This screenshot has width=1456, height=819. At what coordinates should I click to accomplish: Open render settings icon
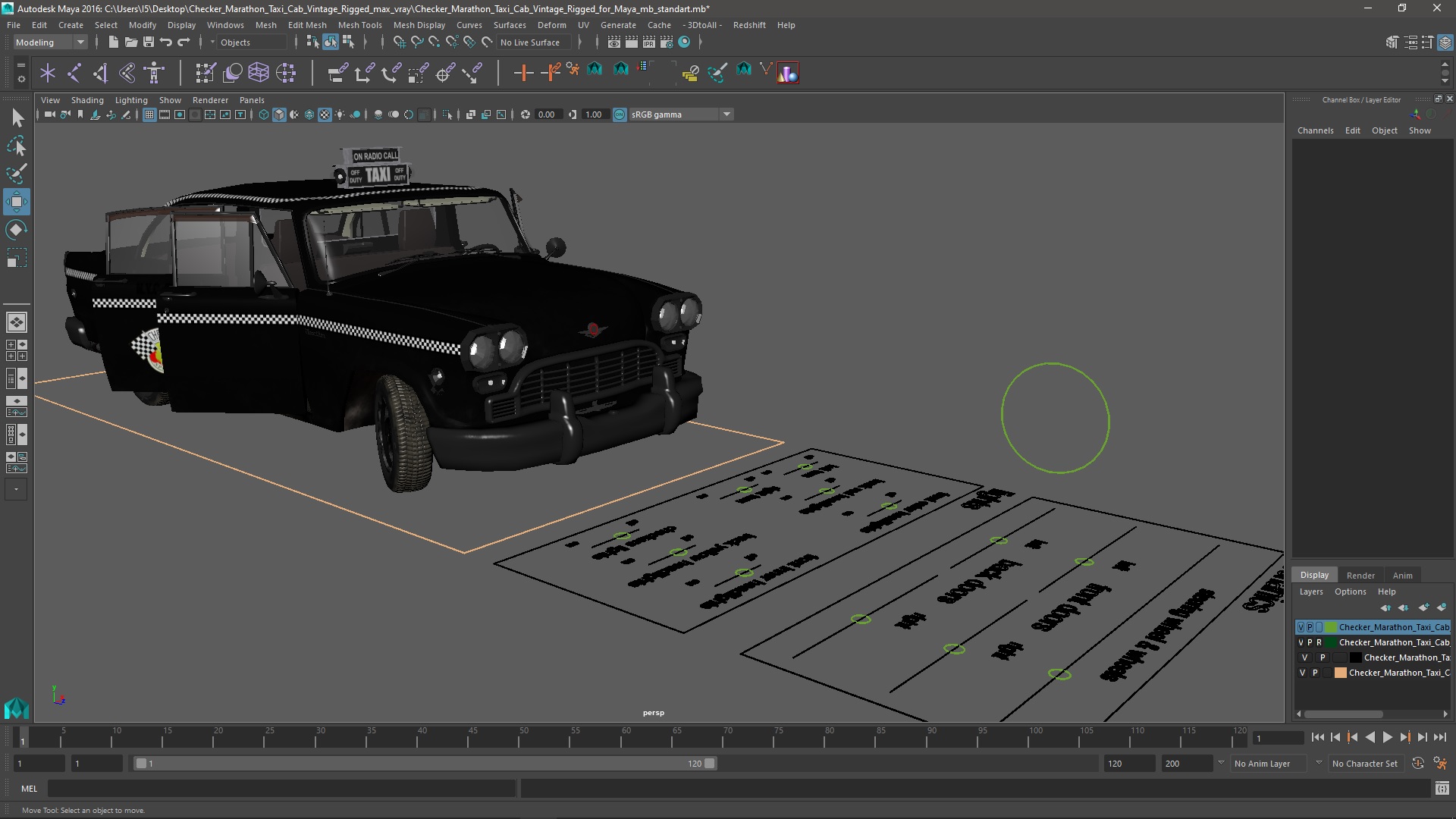[x=667, y=42]
